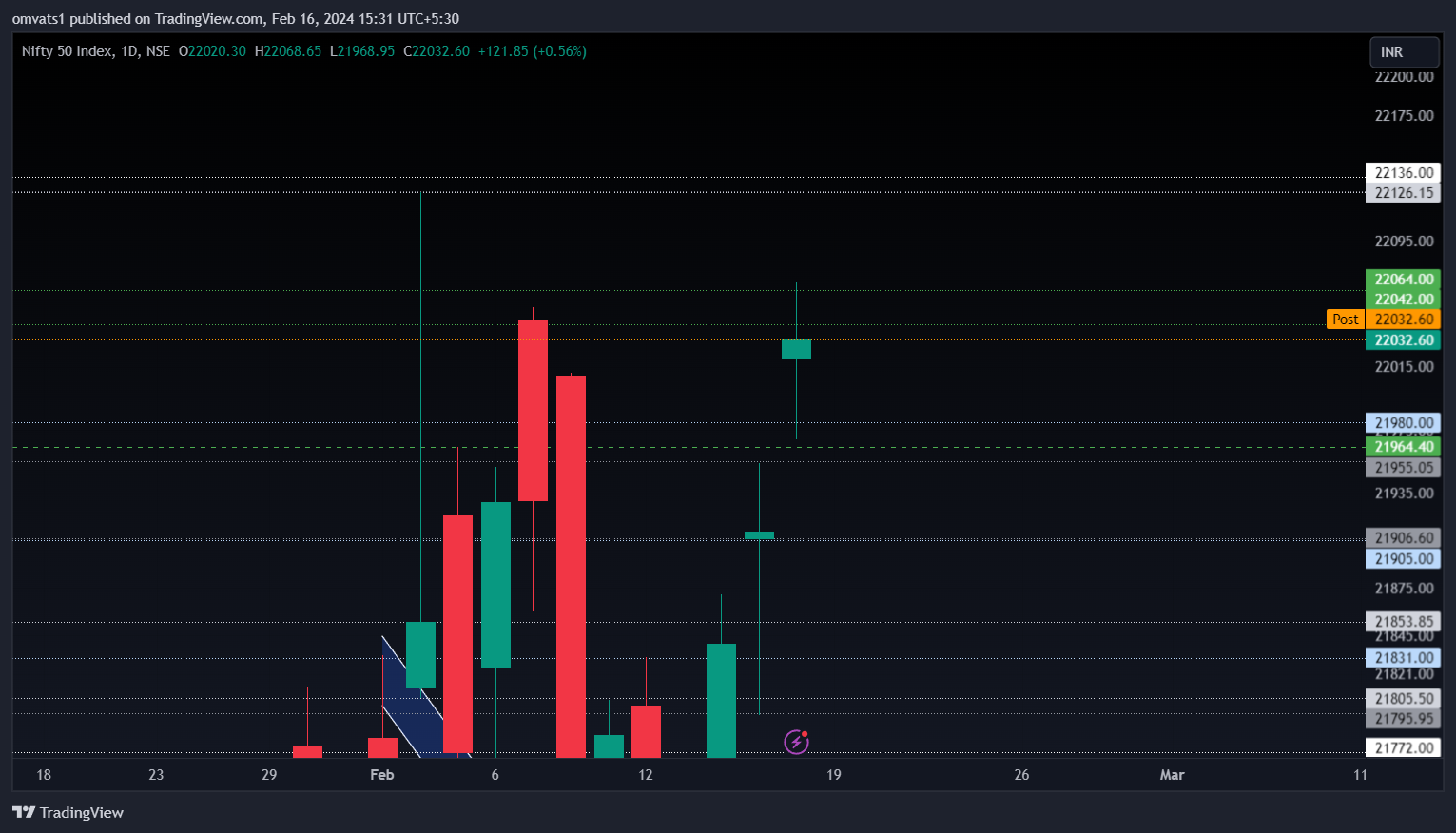Click the Feb label on time axis
Image resolution: width=1456 pixels, height=833 pixels.
[x=381, y=775]
